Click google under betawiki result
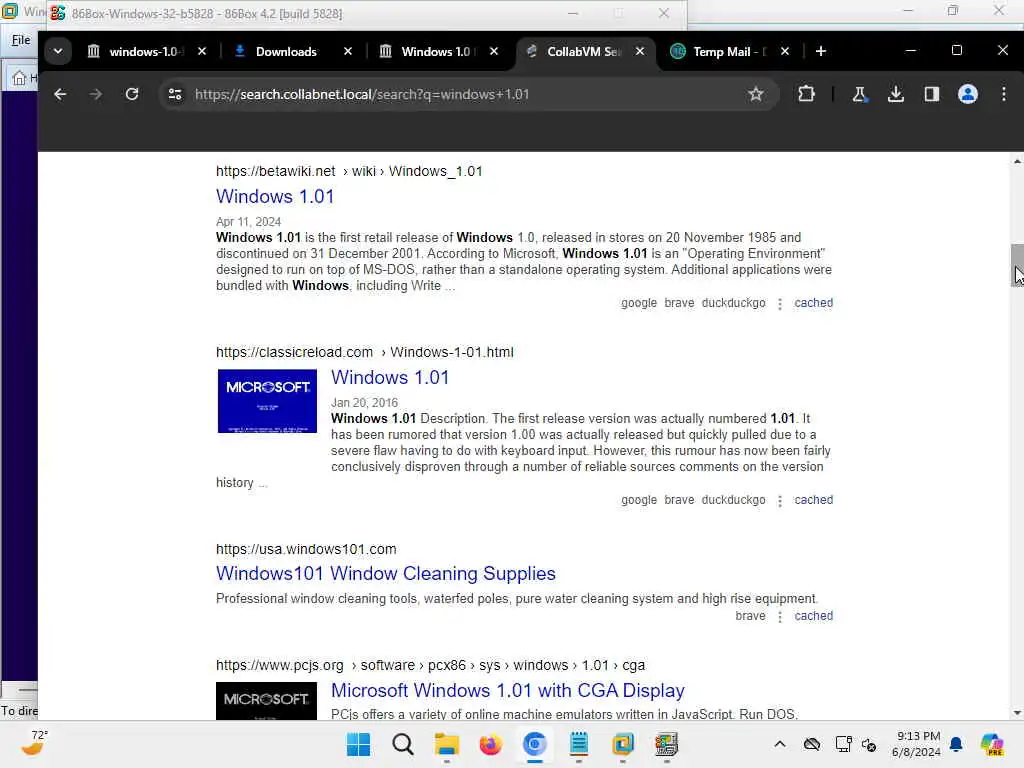This screenshot has height=768, width=1024. pyautogui.click(x=639, y=303)
